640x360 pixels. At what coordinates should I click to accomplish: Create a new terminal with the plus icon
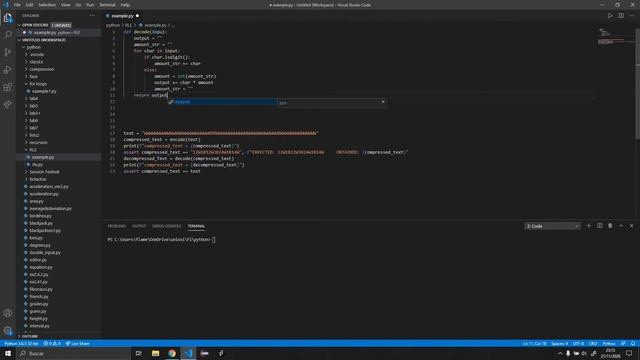coord(589,226)
